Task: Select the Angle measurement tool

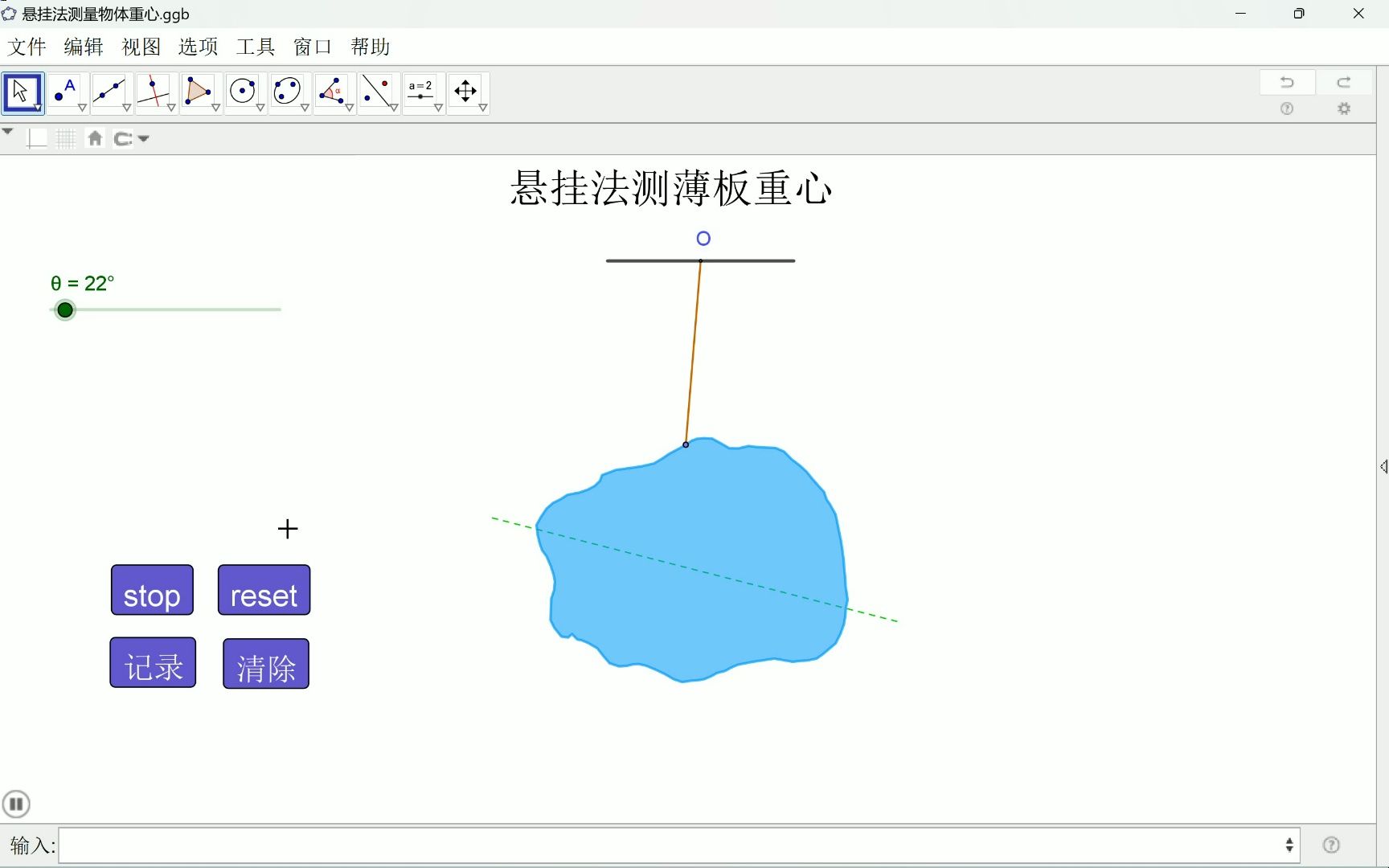Action: click(334, 91)
